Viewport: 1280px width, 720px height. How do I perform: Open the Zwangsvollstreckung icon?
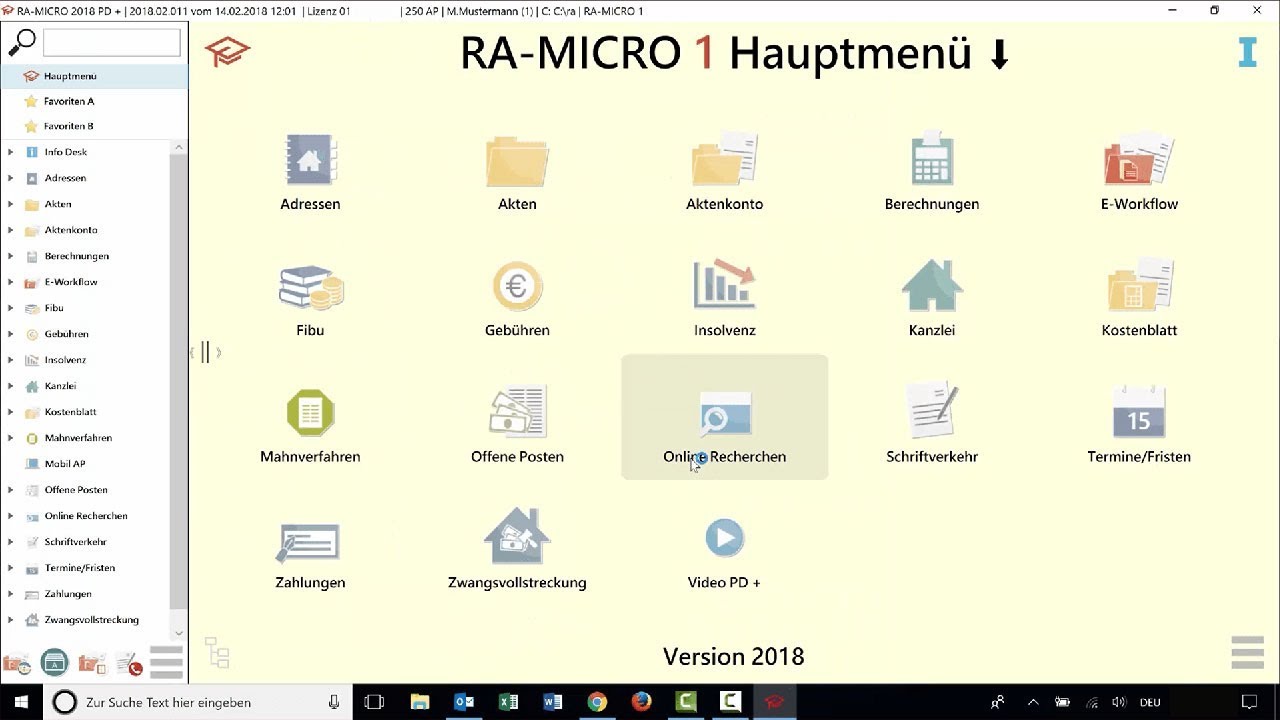517,537
